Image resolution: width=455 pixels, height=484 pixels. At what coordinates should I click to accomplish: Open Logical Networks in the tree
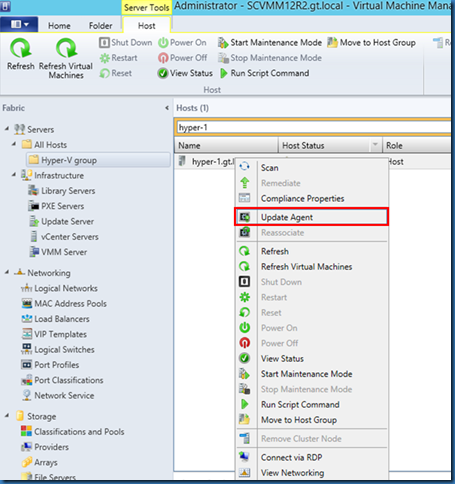click(x=59, y=288)
